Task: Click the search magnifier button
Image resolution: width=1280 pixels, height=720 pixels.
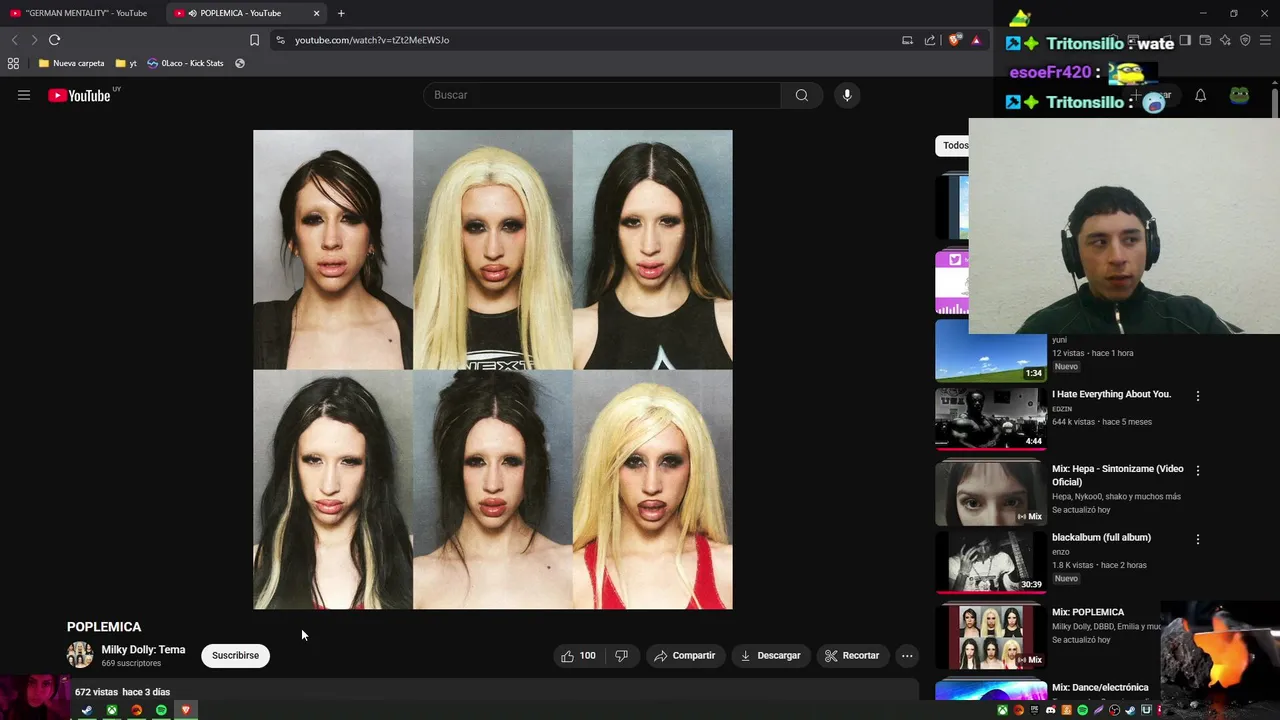Action: click(x=802, y=95)
